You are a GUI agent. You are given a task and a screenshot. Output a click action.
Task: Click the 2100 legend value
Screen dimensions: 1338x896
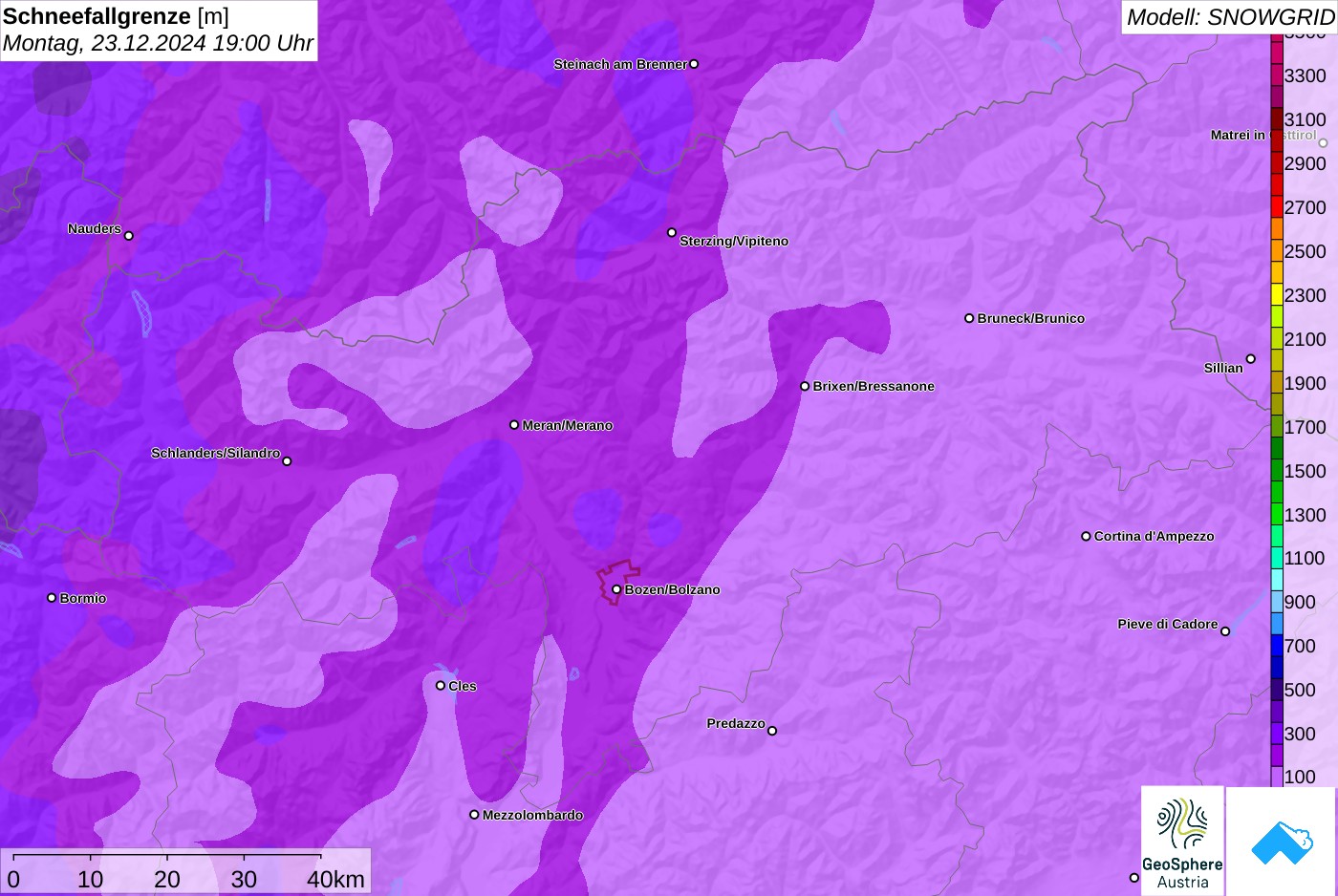click(x=1305, y=339)
